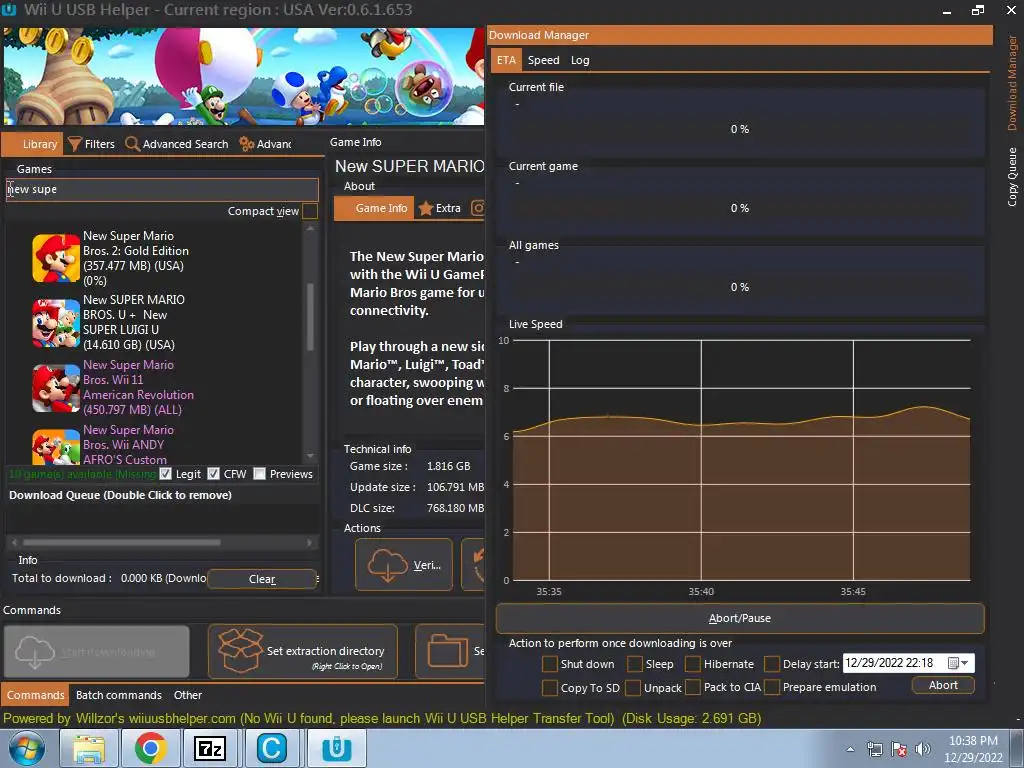Image resolution: width=1024 pixels, height=768 pixels.
Task: Click the greyed Start downloading cloud icon
Action: pos(35,652)
